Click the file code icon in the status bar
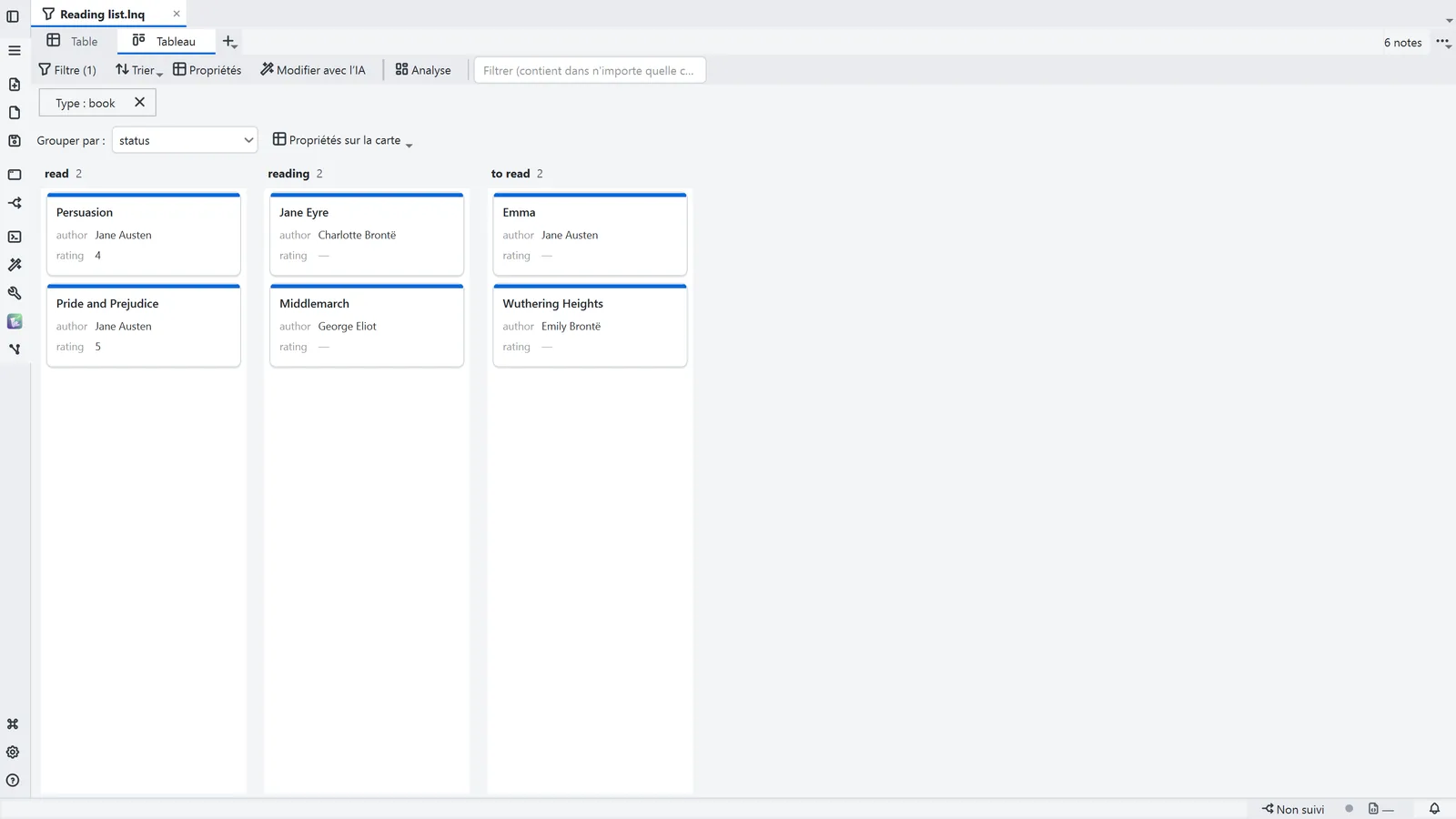1456x819 pixels. pyautogui.click(x=1373, y=809)
